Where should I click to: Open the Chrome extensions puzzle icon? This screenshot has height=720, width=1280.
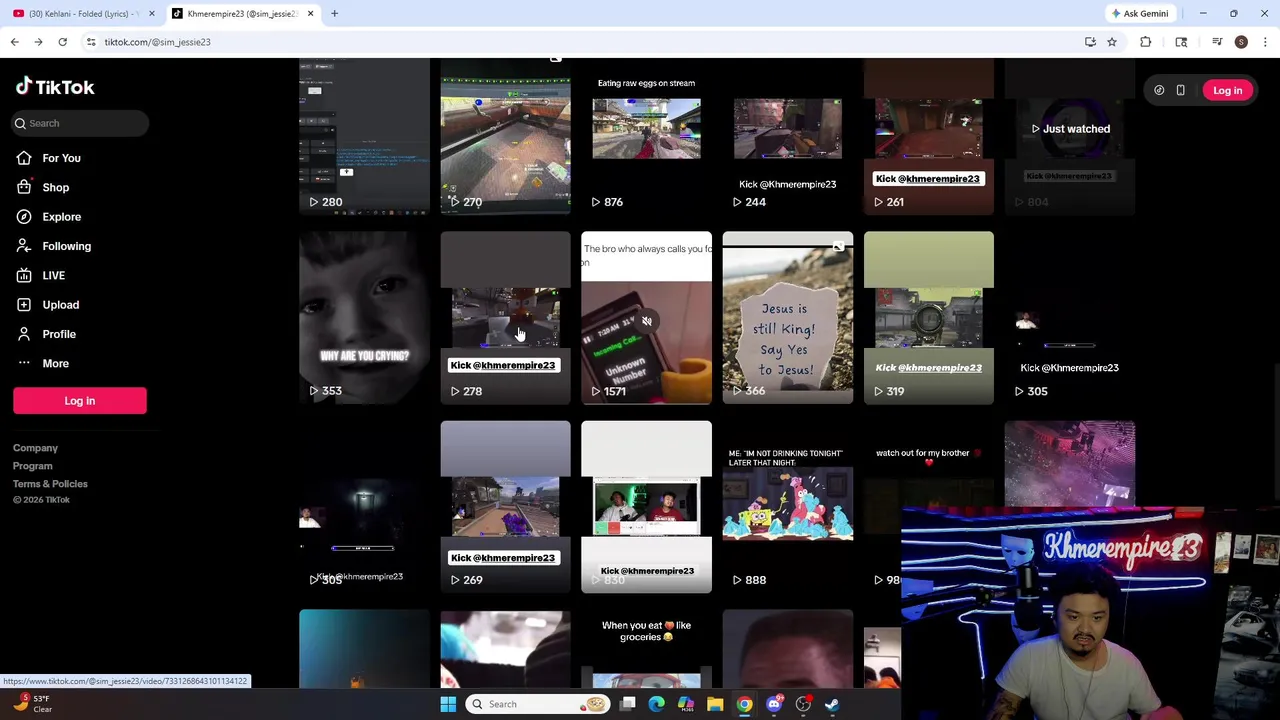pos(1145,42)
